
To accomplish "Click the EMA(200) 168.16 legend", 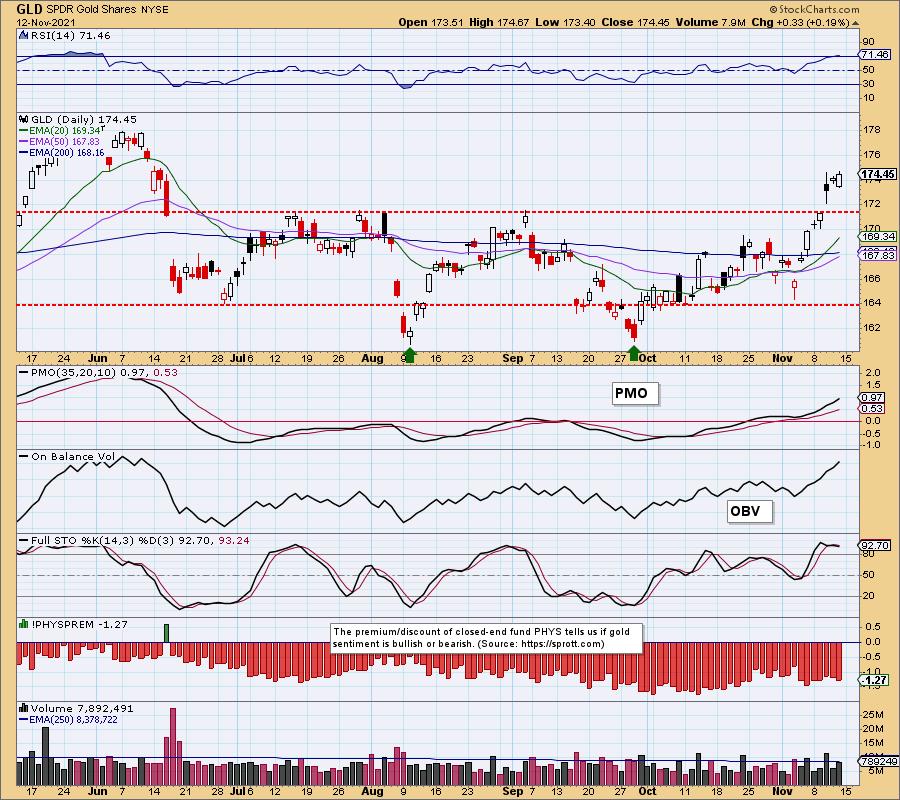I will pos(61,153).
